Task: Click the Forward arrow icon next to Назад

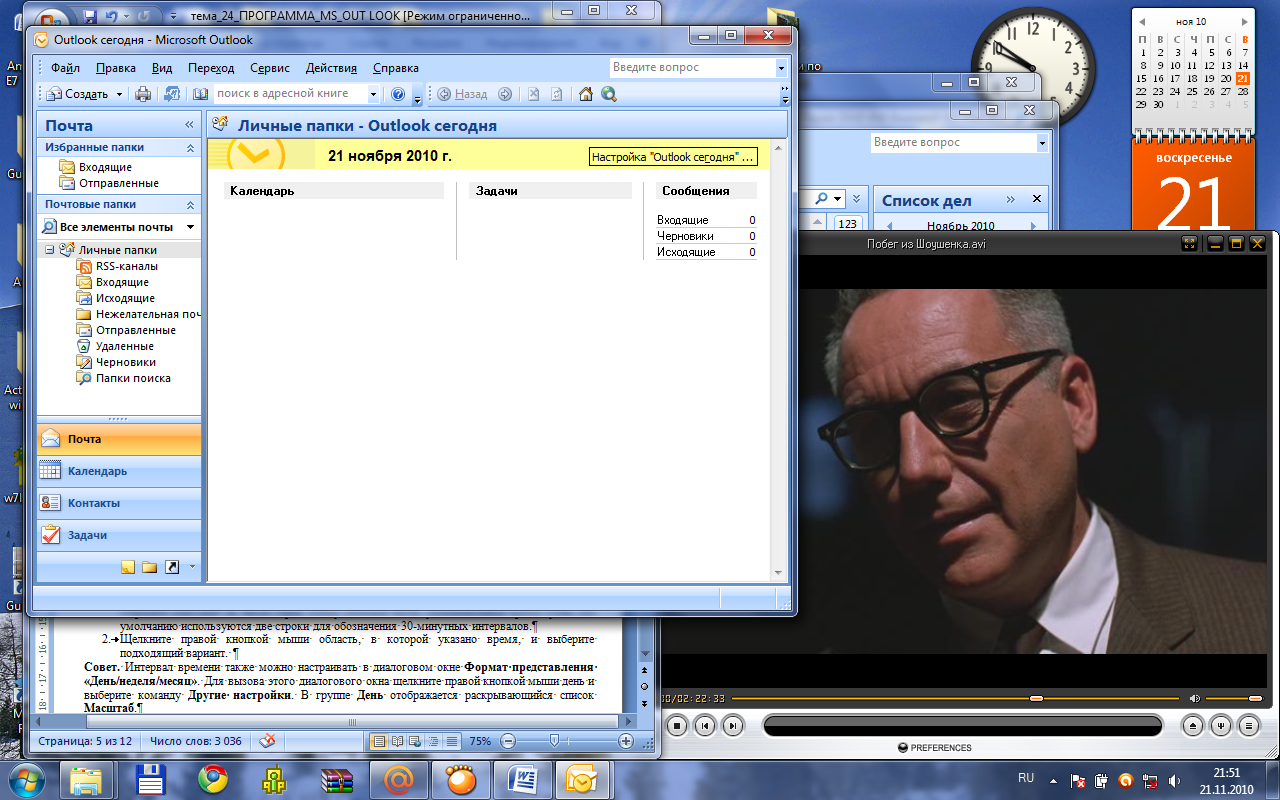Action: tap(505, 94)
